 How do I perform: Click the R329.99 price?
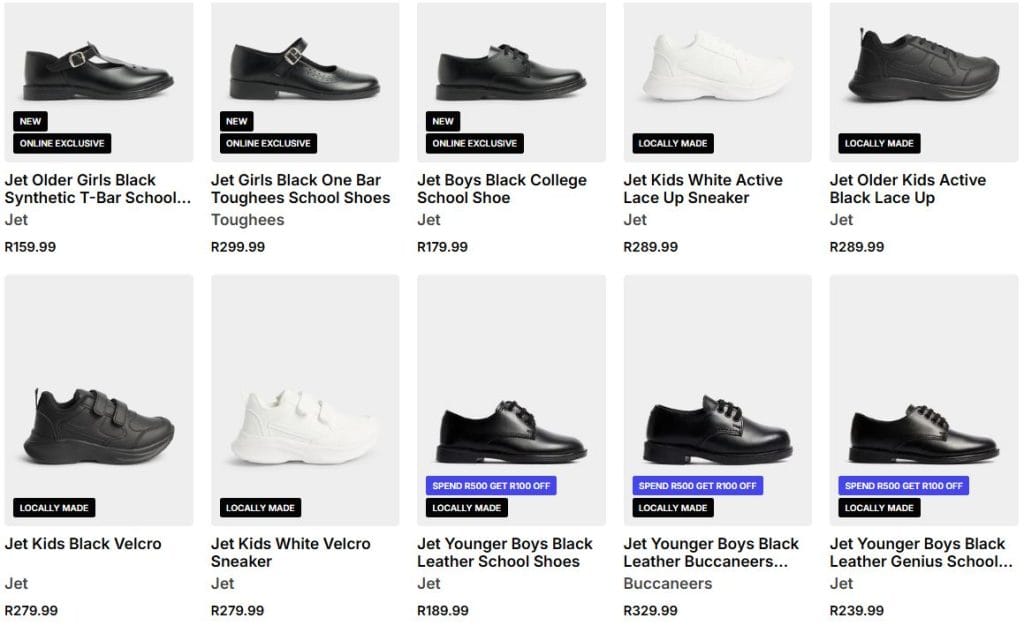point(650,611)
